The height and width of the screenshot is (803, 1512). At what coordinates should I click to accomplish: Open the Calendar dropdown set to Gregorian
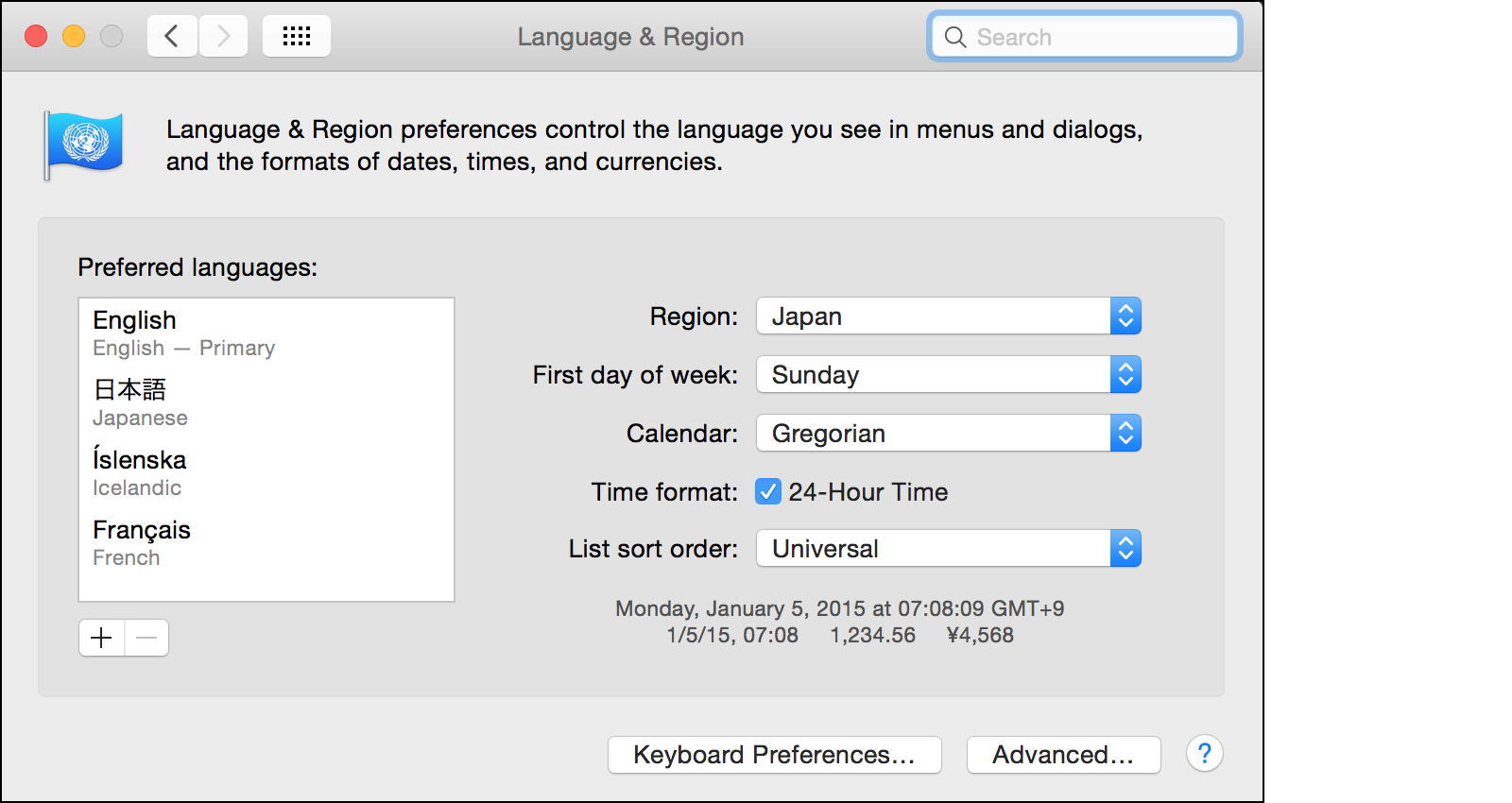(948, 434)
